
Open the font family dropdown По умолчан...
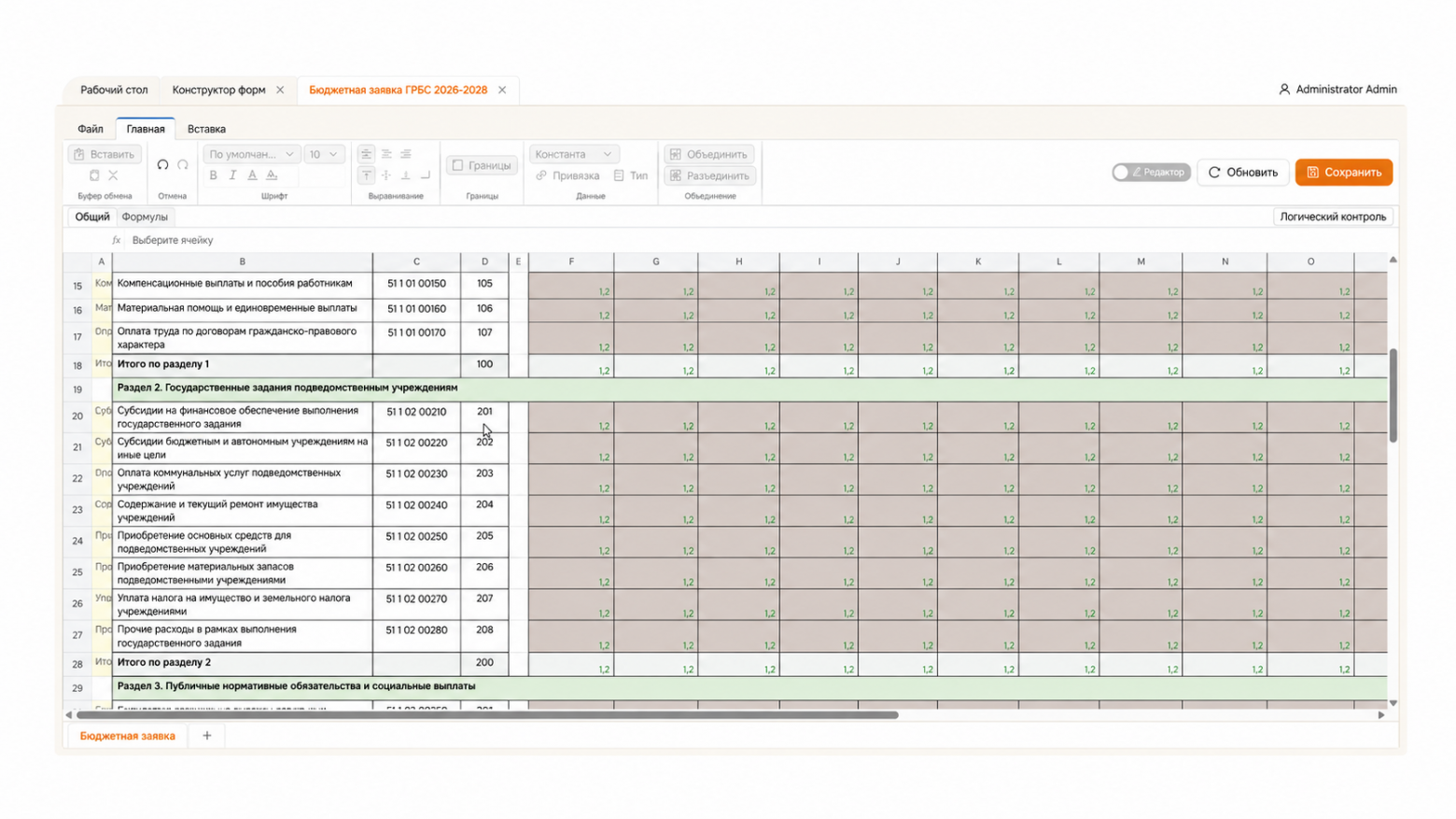pyautogui.click(x=251, y=154)
